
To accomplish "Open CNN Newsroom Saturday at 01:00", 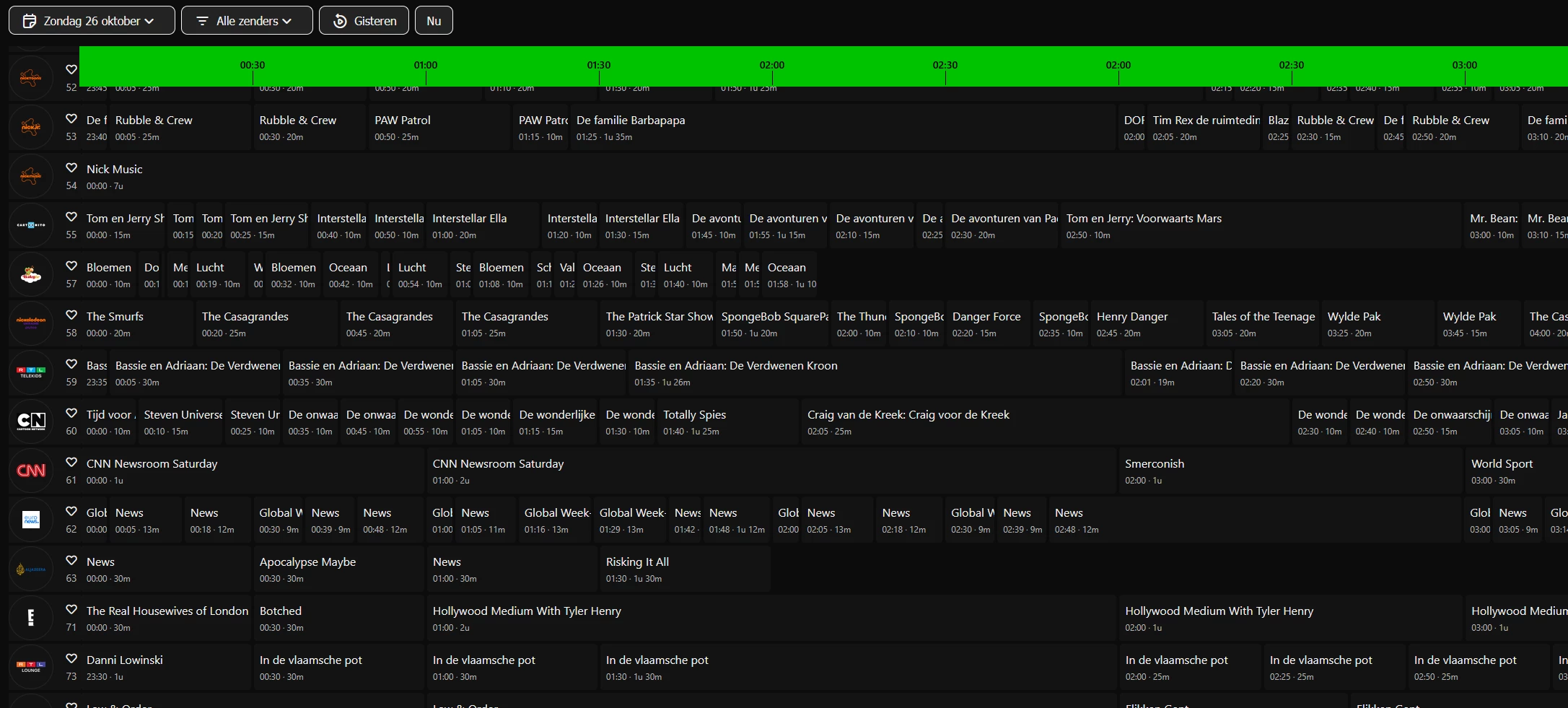I will 771,471.
